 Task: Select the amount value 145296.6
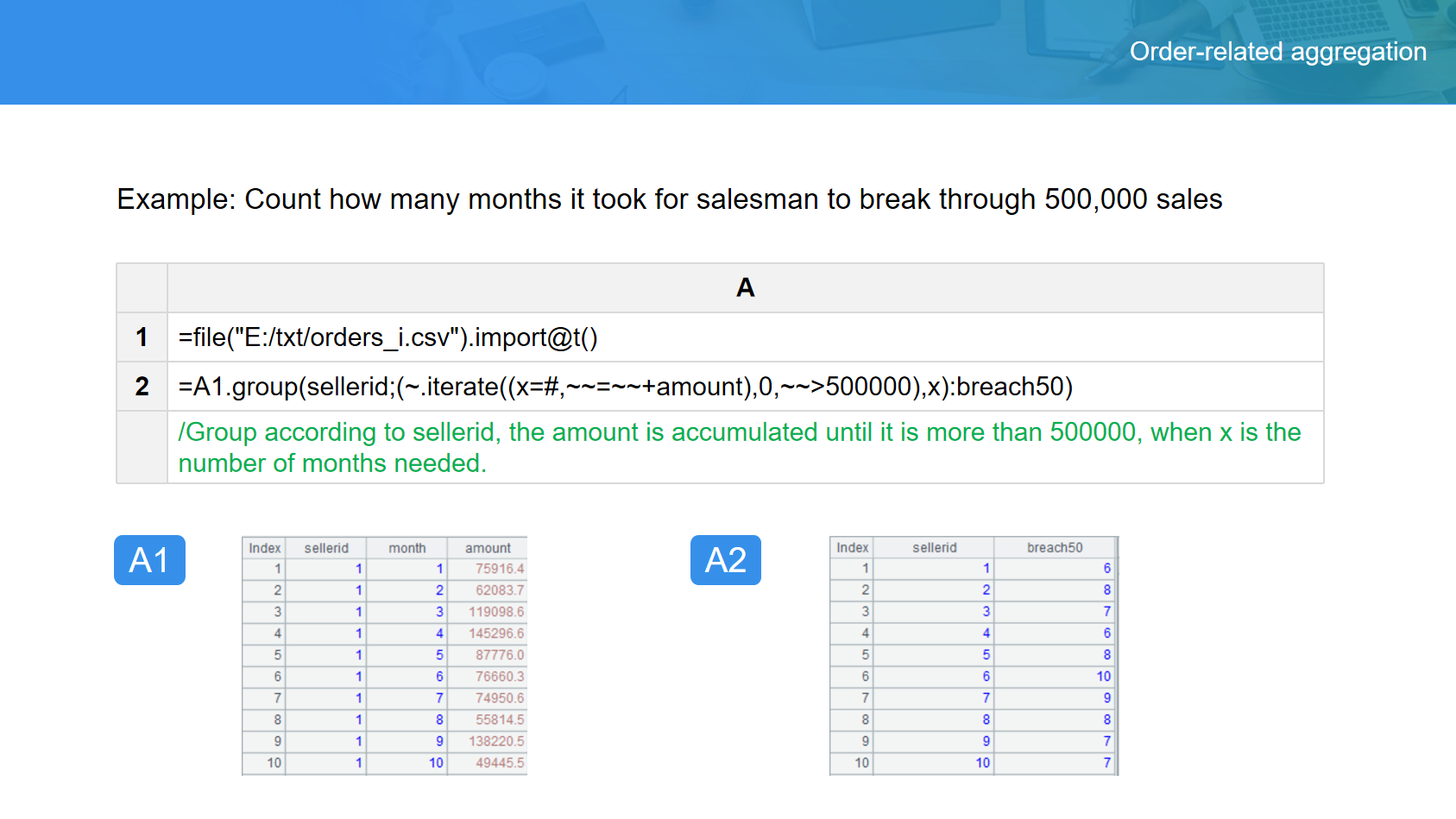495,633
